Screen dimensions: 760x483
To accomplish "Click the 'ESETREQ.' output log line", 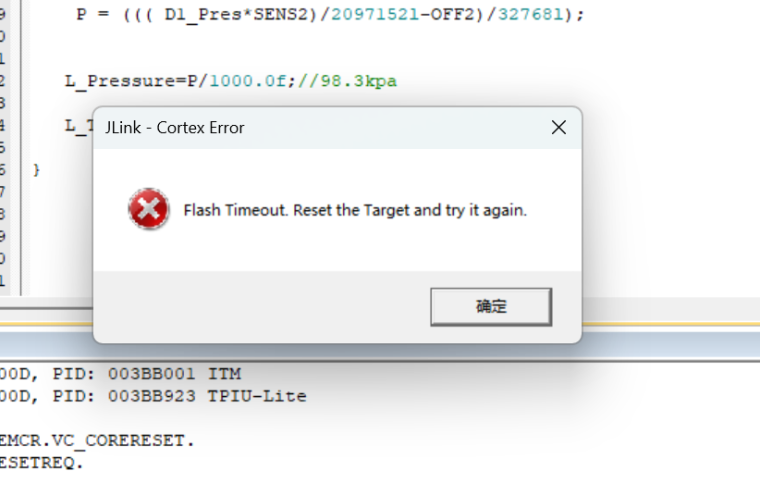I will point(42,463).
